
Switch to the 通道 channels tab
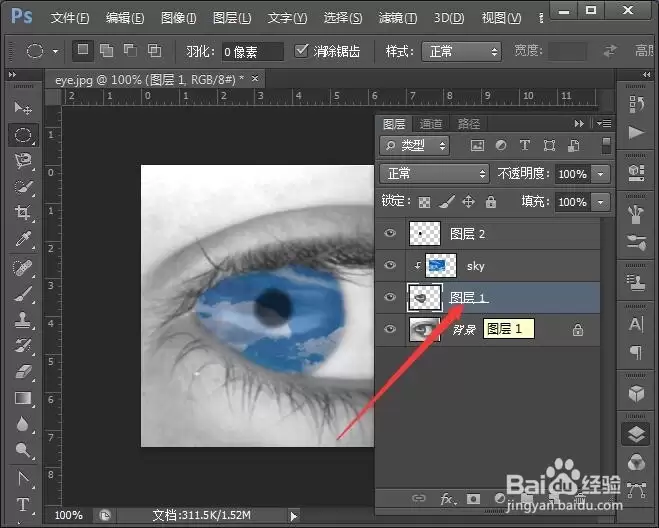(x=431, y=124)
